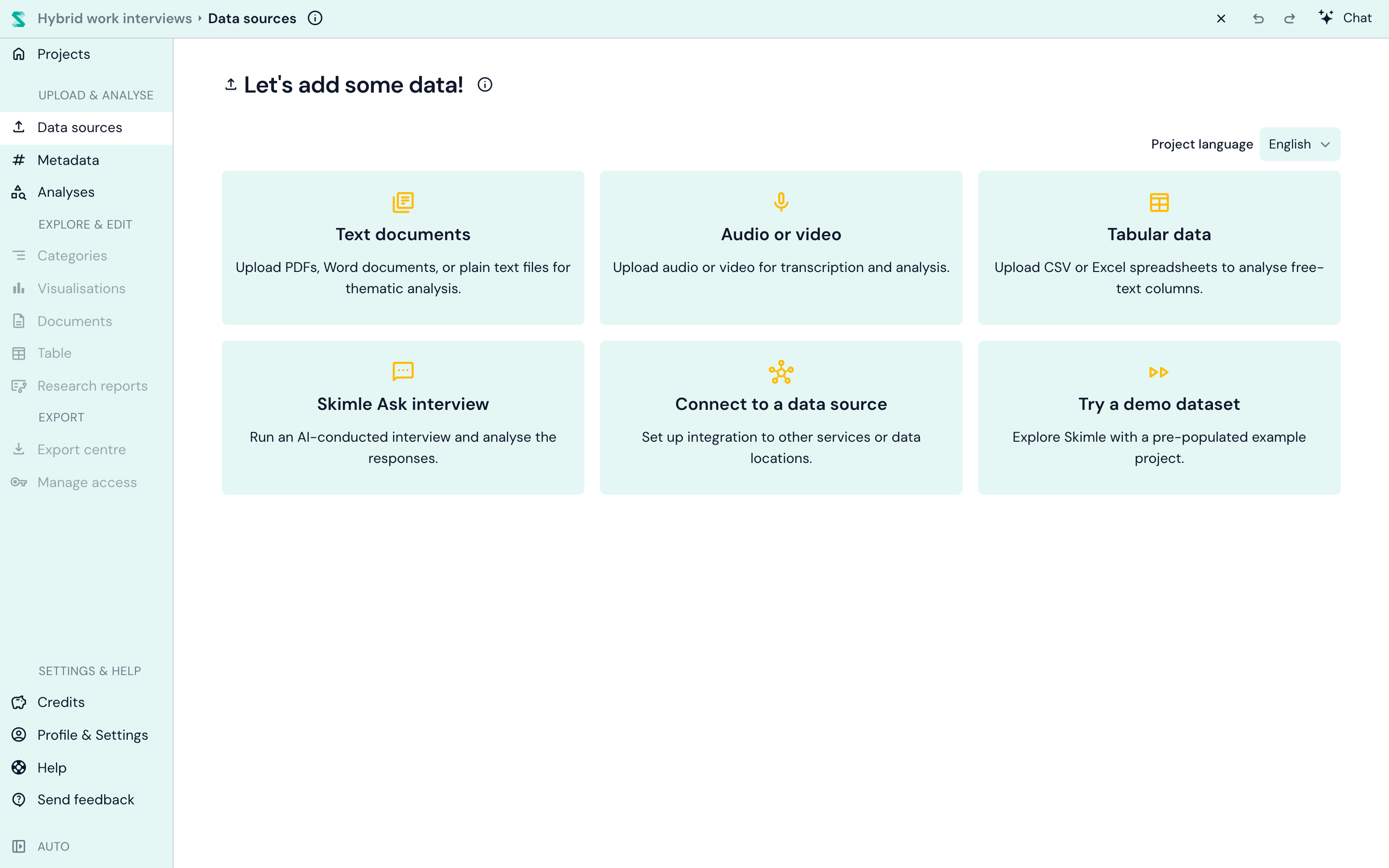The width and height of the screenshot is (1389, 868).
Task: Click the Skimle logo icon
Action: tap(18, 18)
